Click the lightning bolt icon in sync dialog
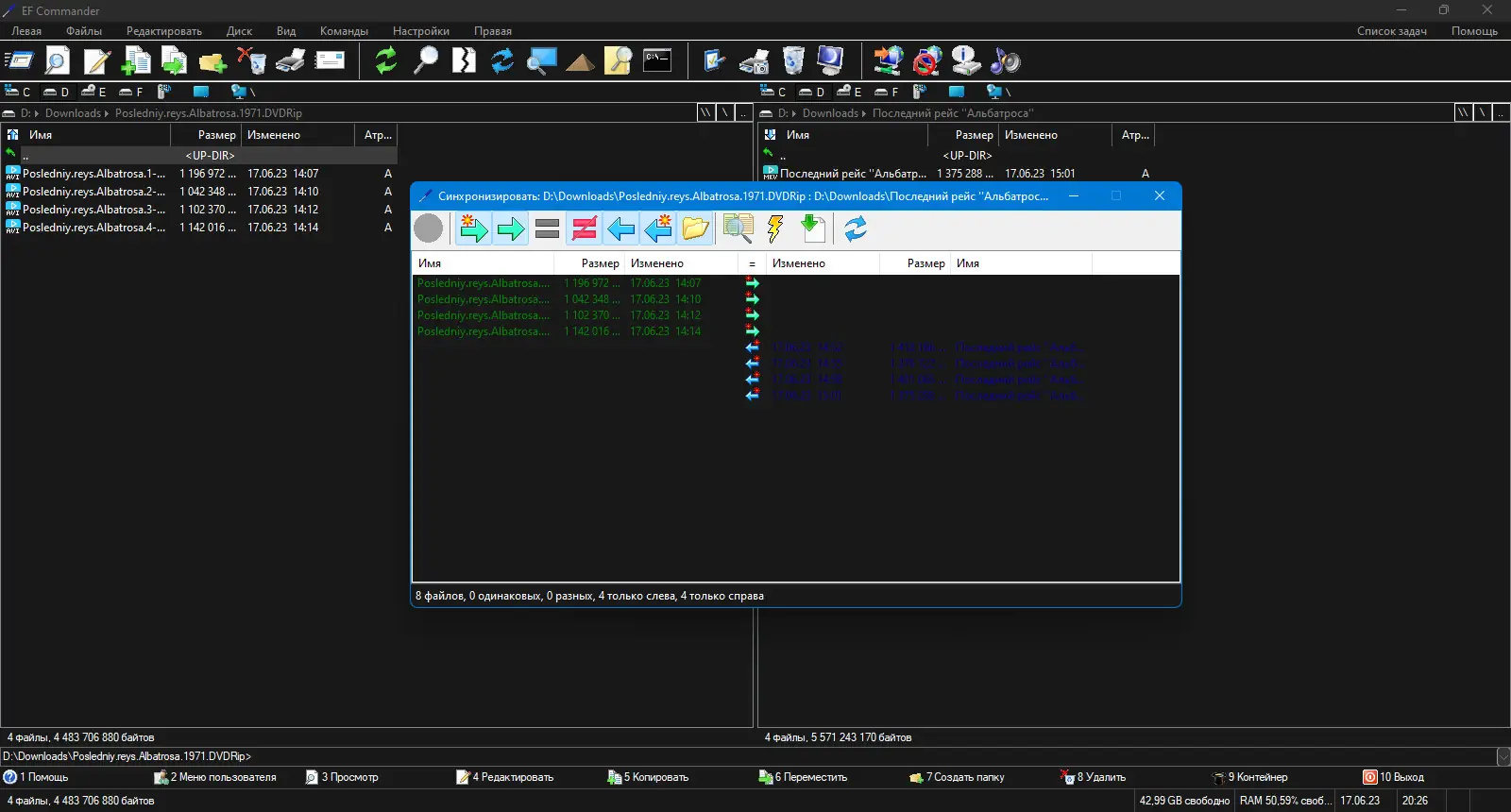Viewport: 1511px width, 812px height. point(775,228)
